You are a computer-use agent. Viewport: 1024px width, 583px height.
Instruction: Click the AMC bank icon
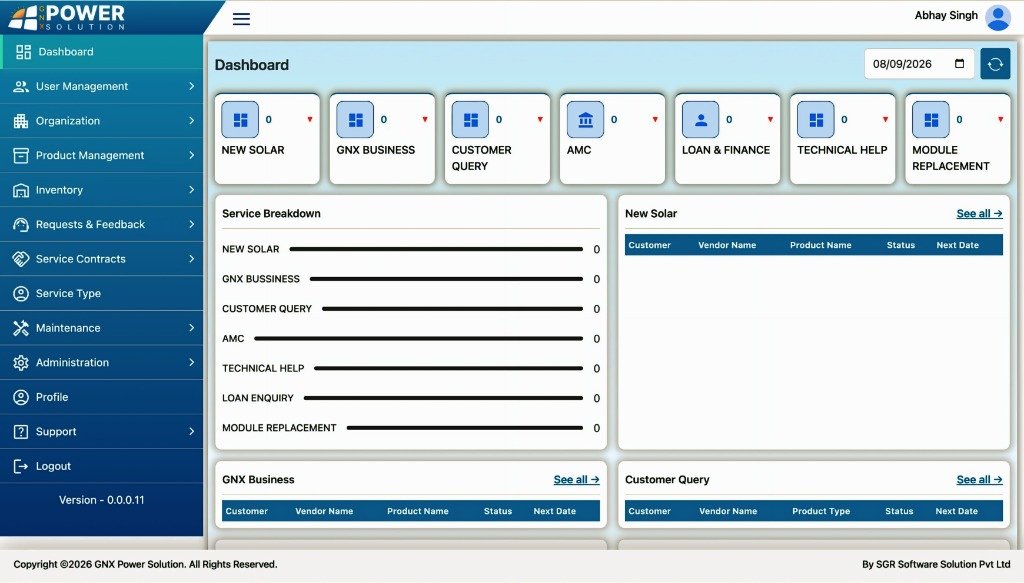click(585, 119)
